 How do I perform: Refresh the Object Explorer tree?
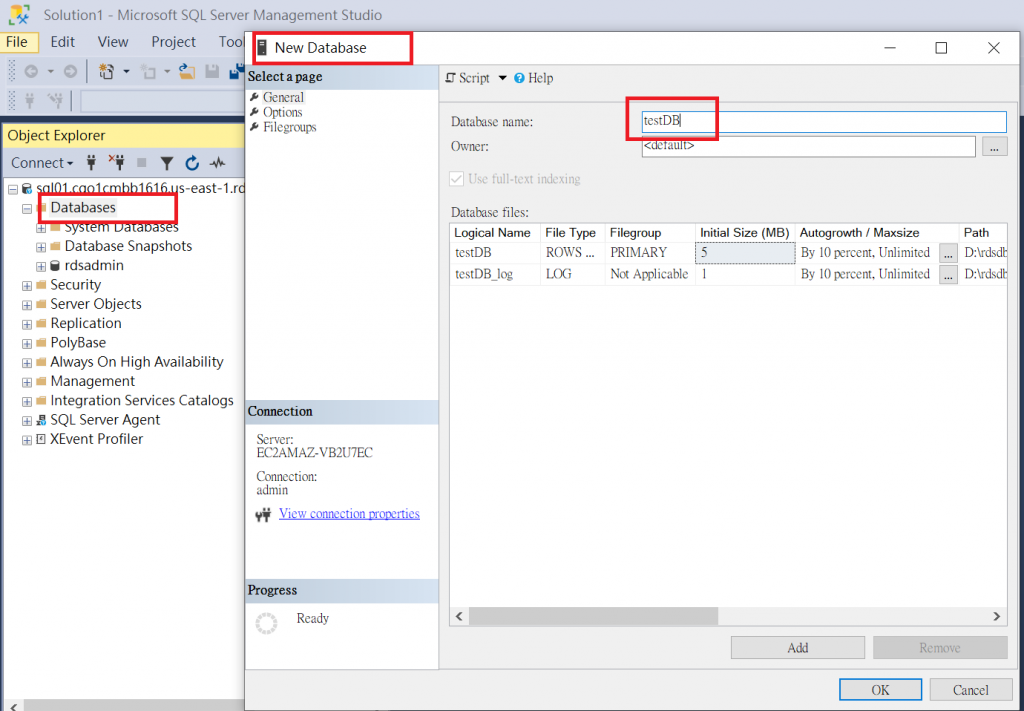pos(192,163)
